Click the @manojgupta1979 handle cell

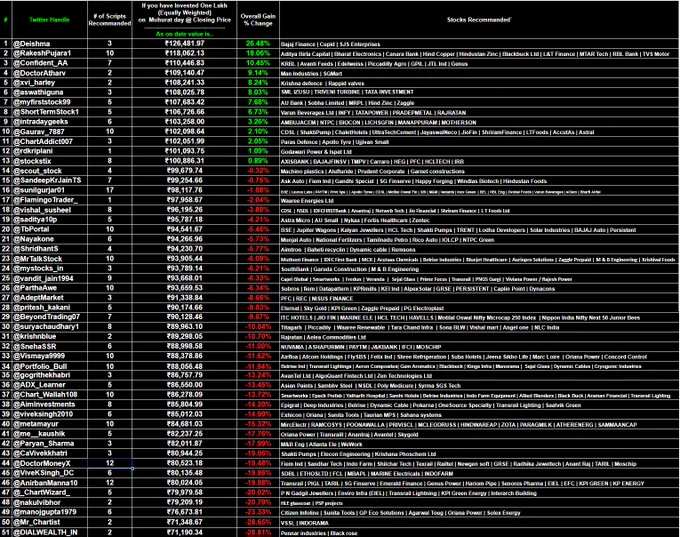(x=50, y=512)
